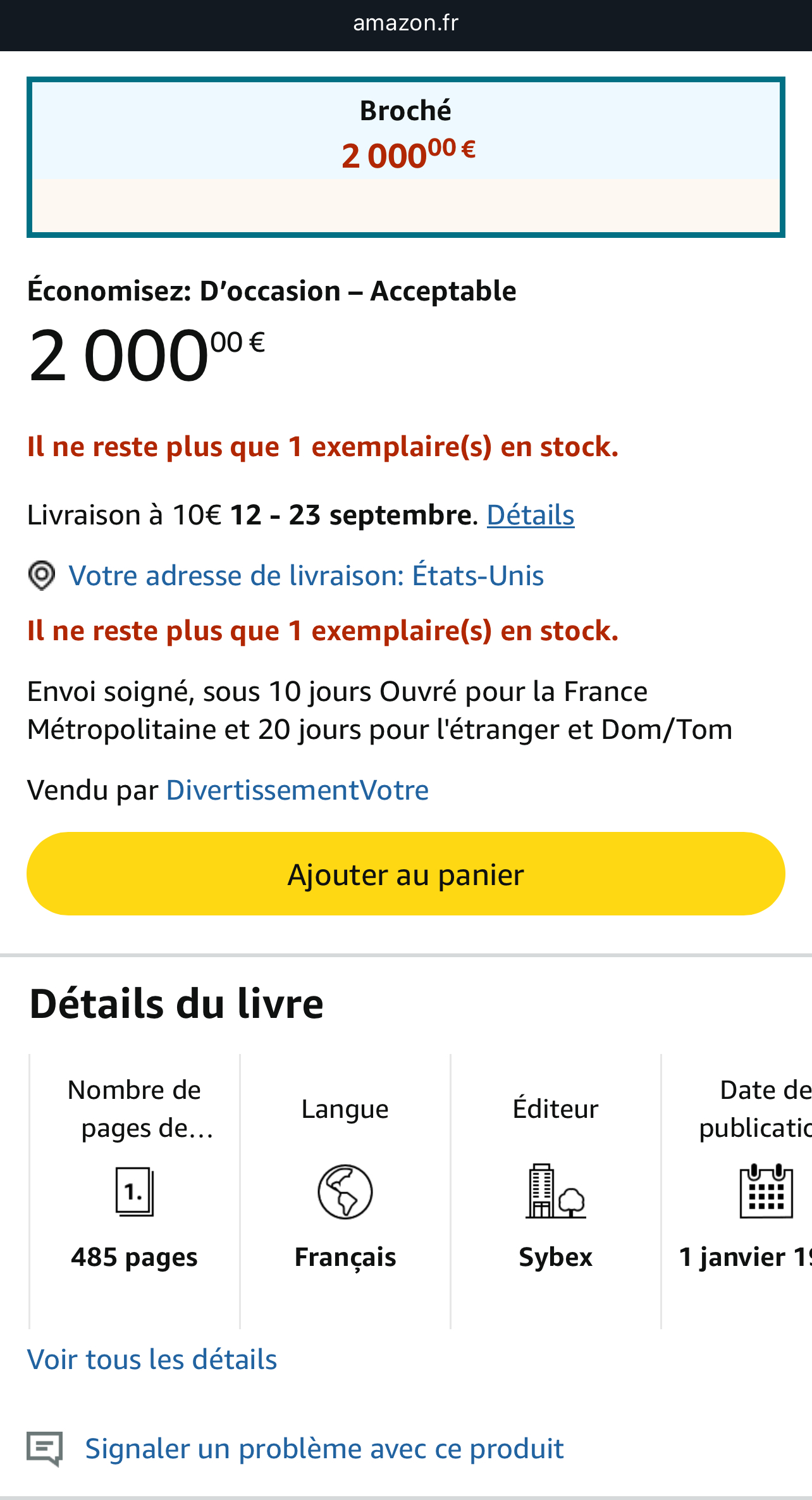Click the publisher building icon
Screen dimensions: 812x1500
(555, 1191)
